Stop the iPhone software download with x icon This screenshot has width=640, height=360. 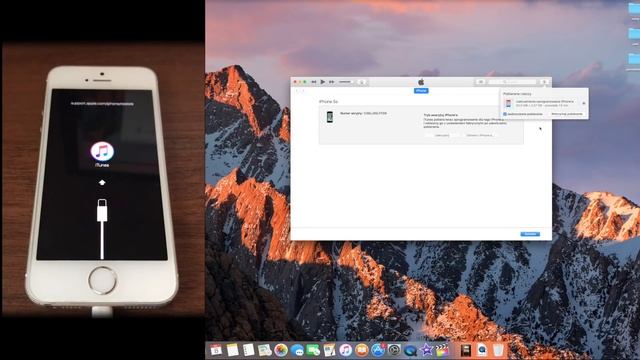pos(584,103)
